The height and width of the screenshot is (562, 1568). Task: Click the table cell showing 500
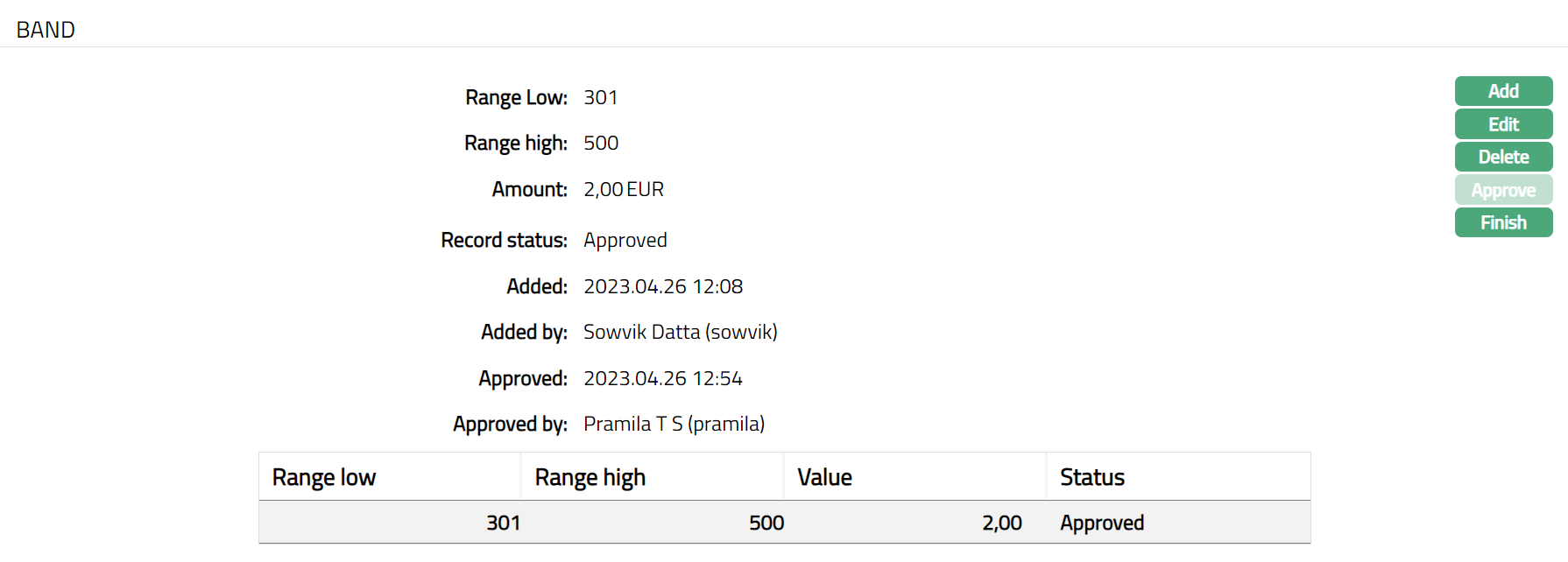tap(766, 523)
